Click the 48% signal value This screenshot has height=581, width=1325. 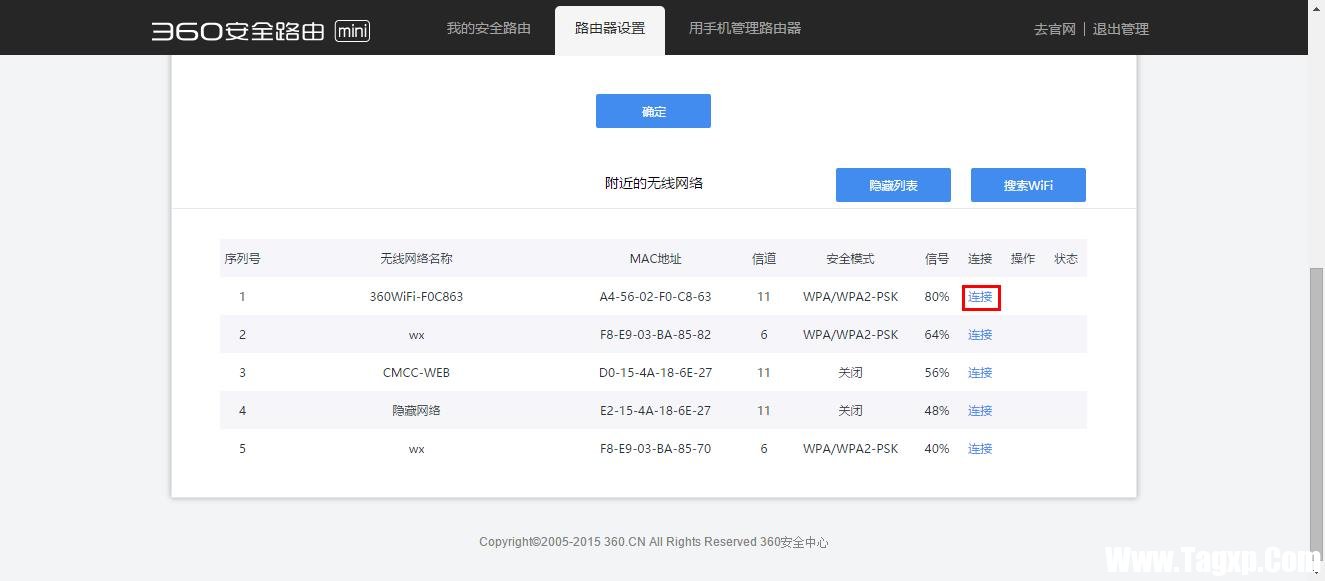point(937,411)
